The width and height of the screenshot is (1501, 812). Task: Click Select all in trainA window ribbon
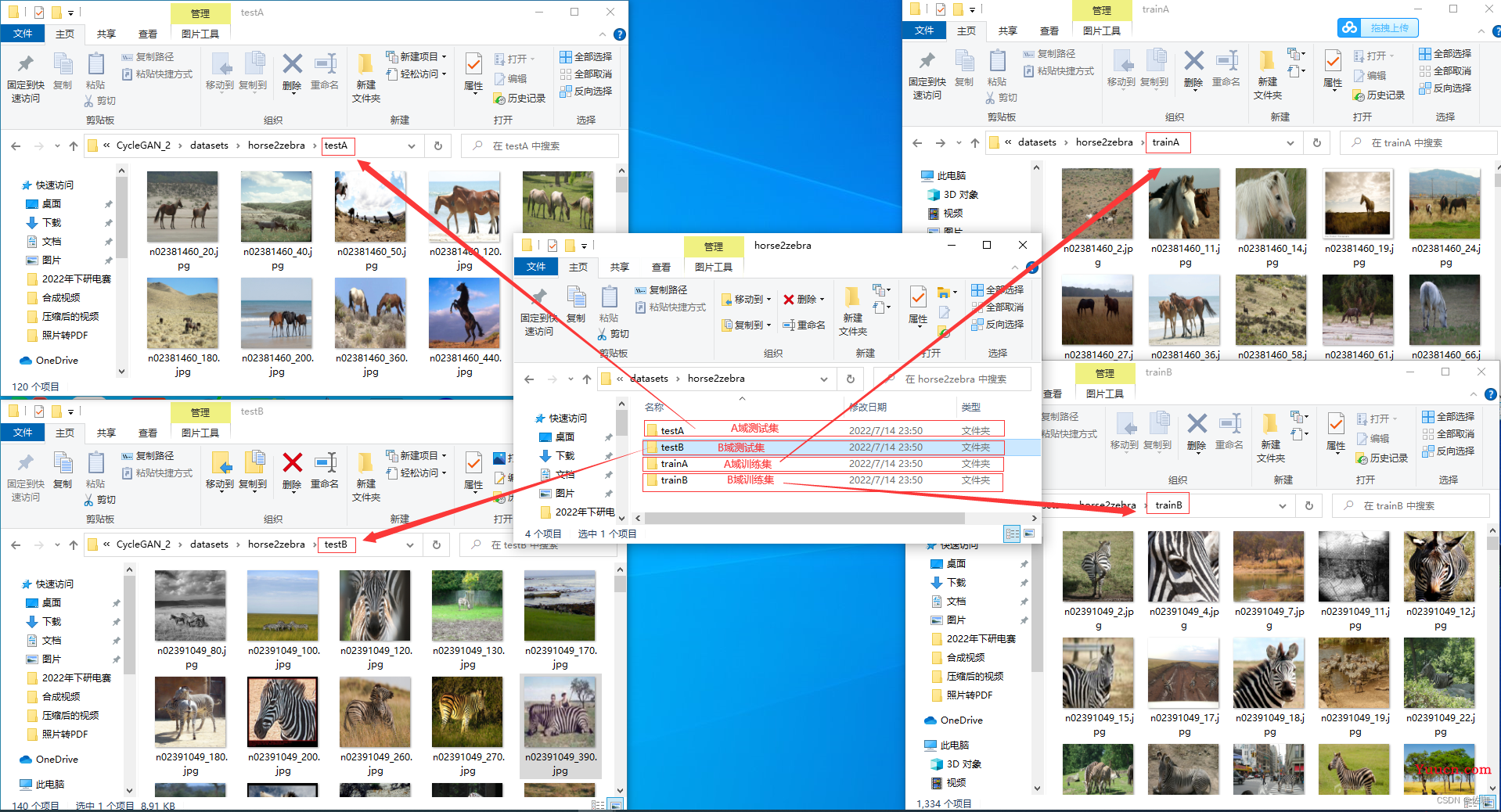(x=1445, y=54)
